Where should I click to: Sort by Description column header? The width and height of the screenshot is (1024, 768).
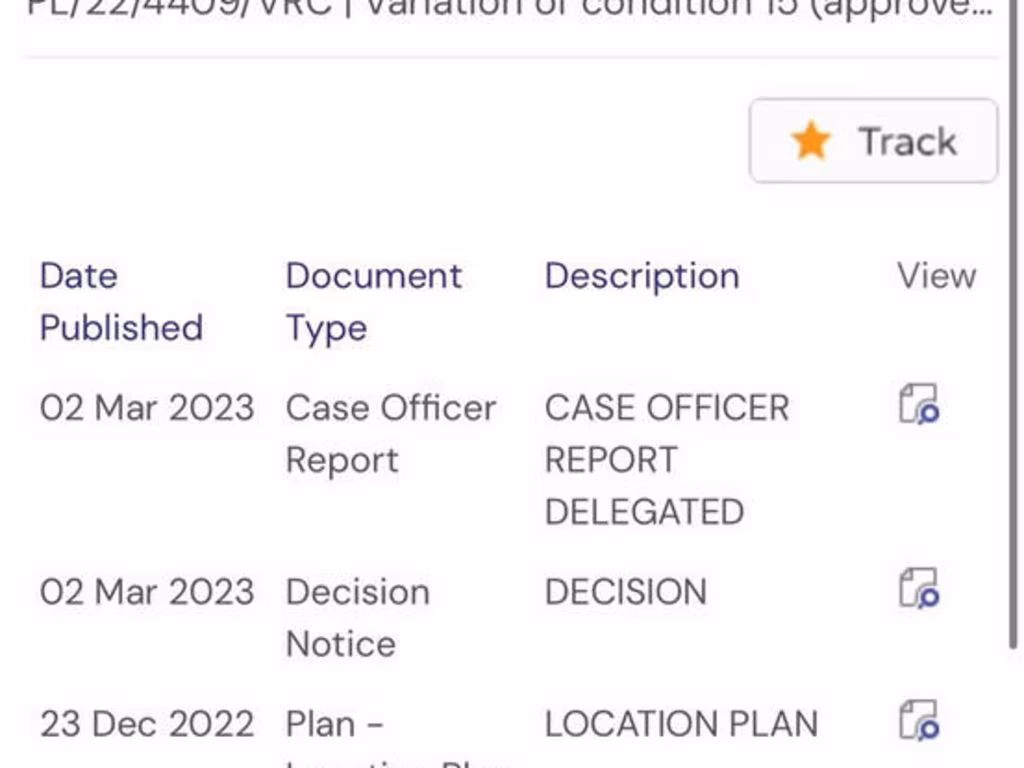pos(642,276)
